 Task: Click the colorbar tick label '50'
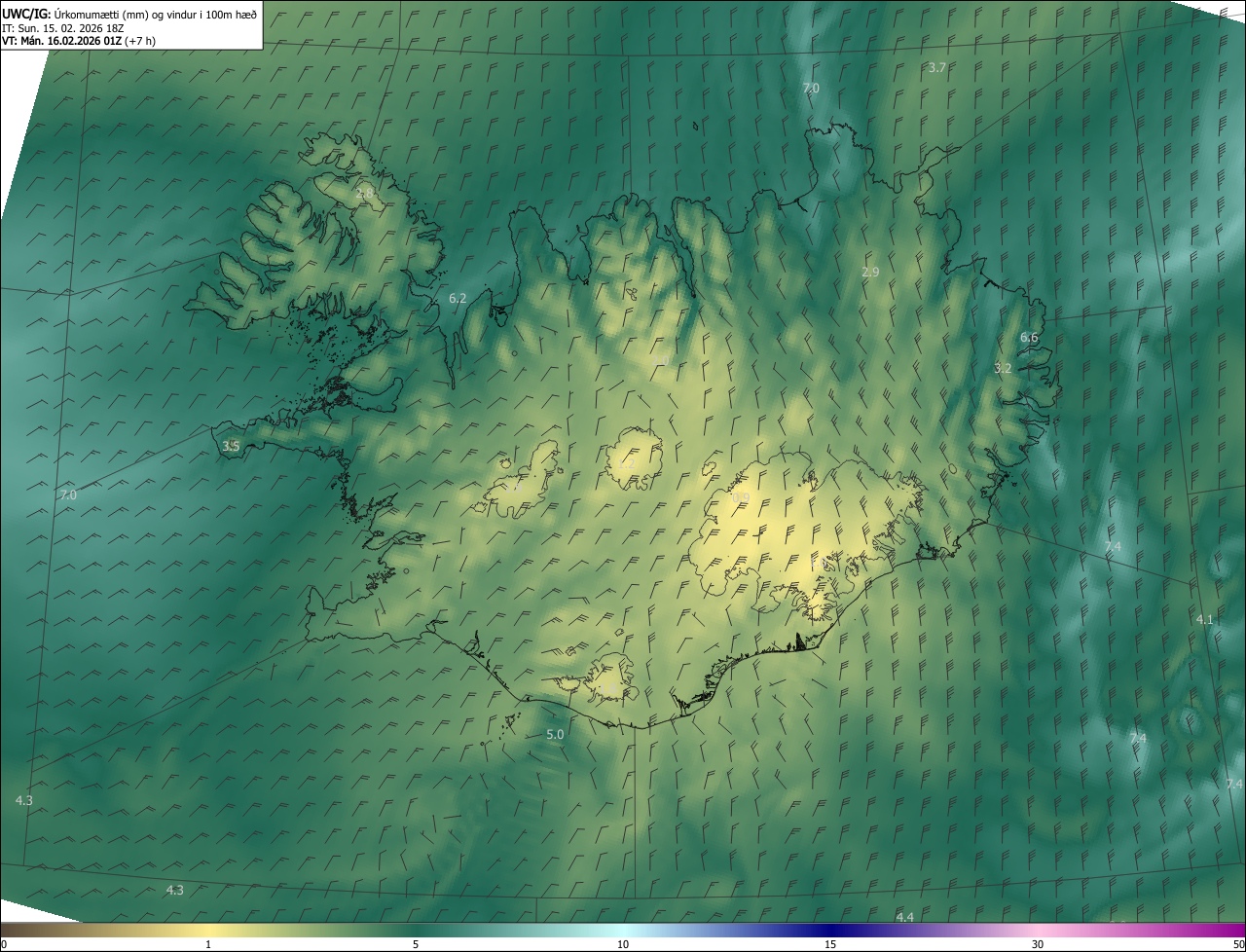[1238, 945]
